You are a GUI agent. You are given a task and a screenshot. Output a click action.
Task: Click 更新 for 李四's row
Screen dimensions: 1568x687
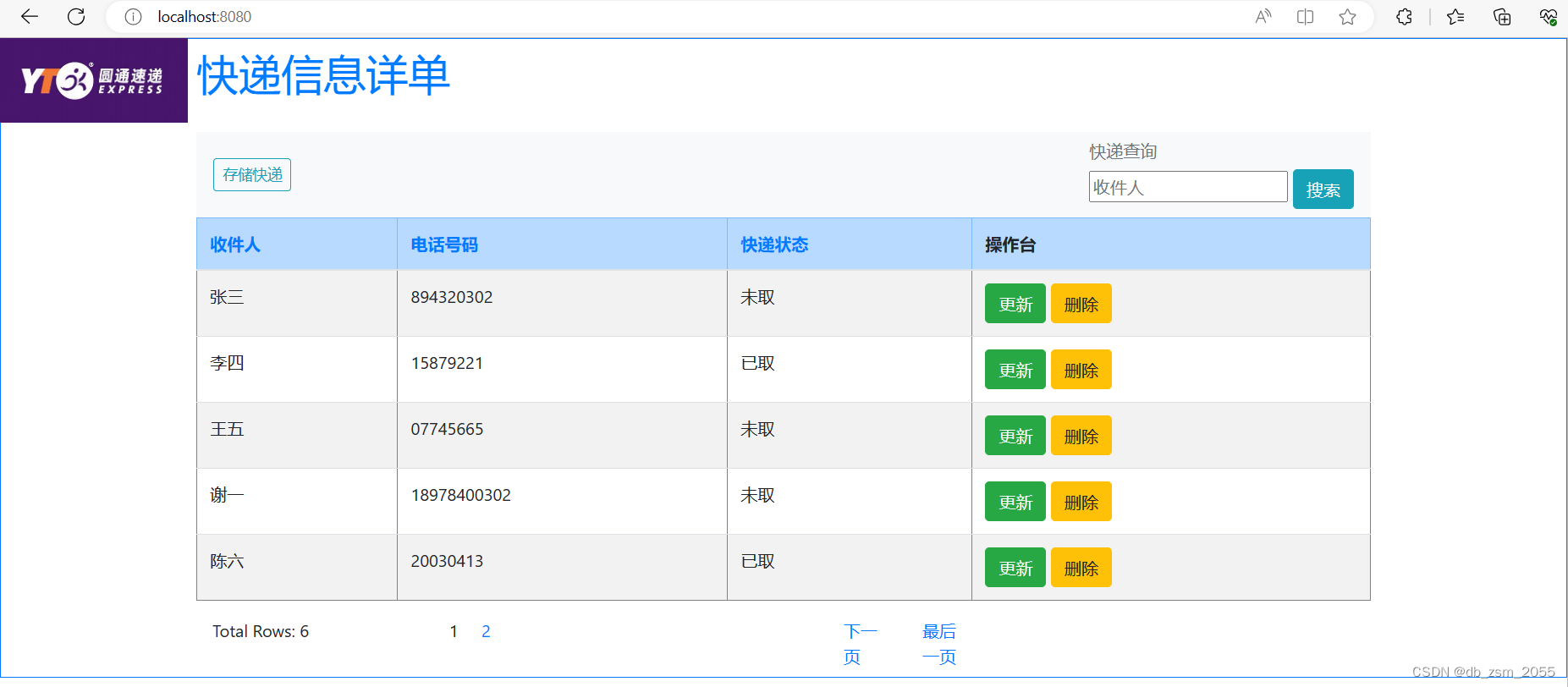point(1015,370)
